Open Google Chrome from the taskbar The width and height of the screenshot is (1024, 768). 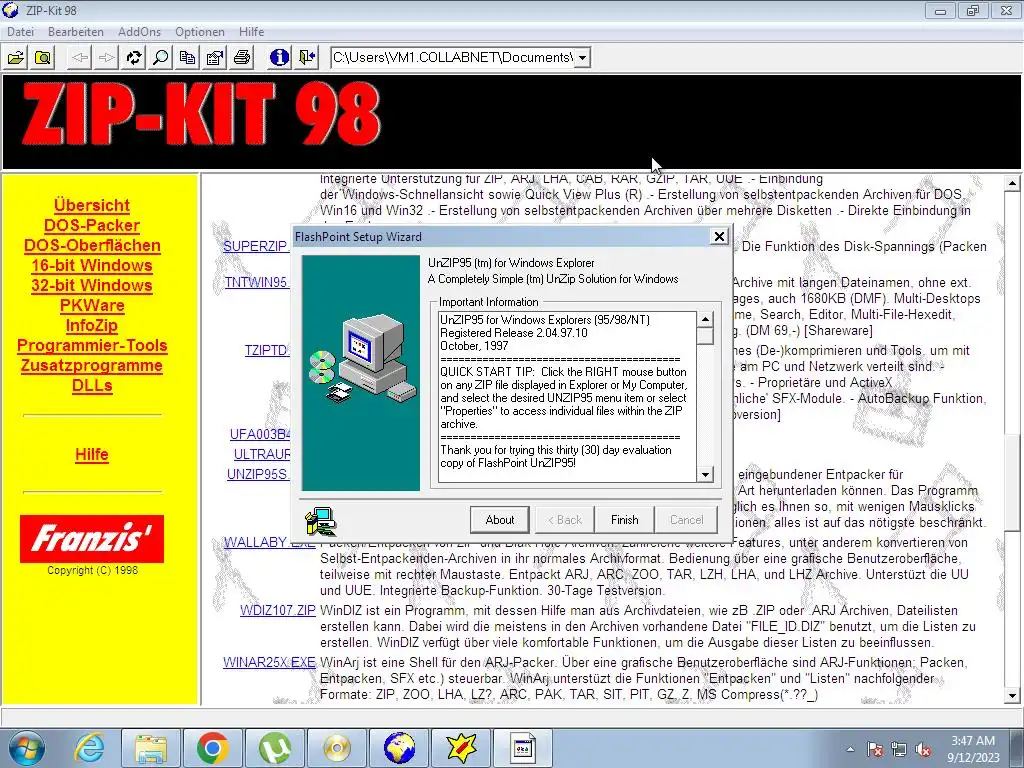coord(212,748)
